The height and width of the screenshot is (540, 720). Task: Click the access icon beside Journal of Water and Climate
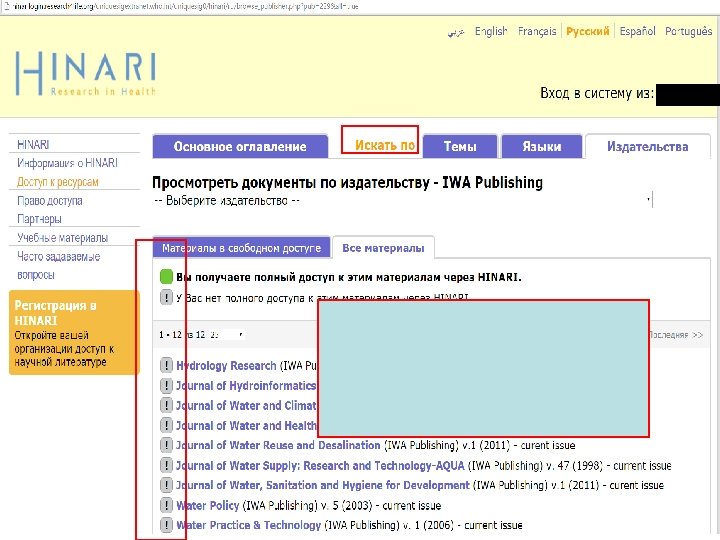point(166,405)
